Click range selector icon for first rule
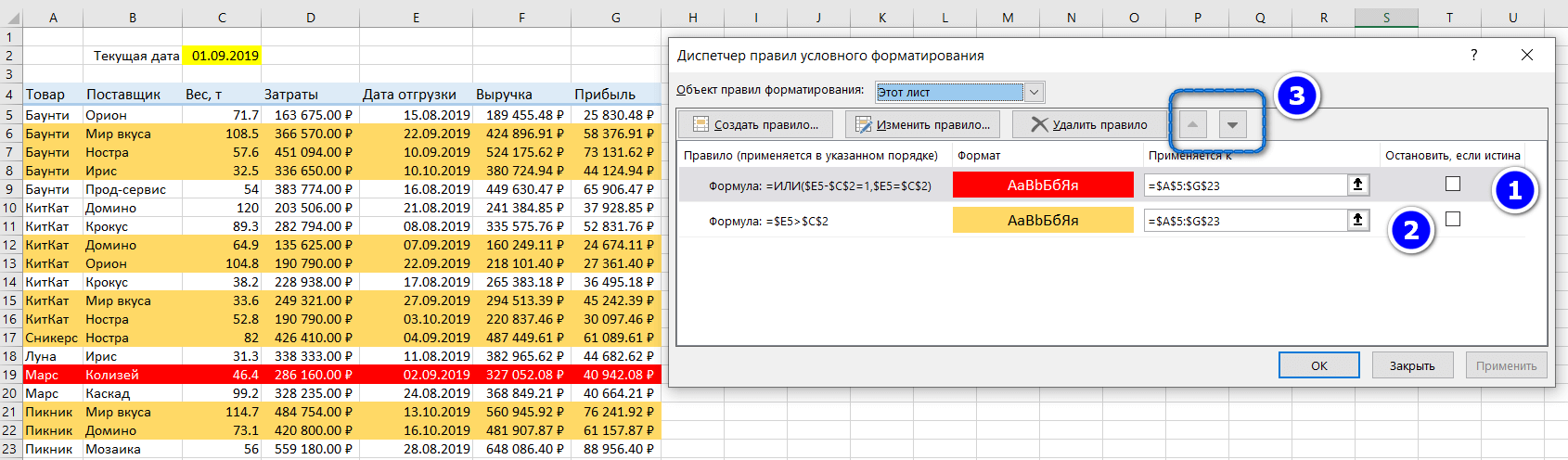1568x460 pixels. coord(1357,185)
